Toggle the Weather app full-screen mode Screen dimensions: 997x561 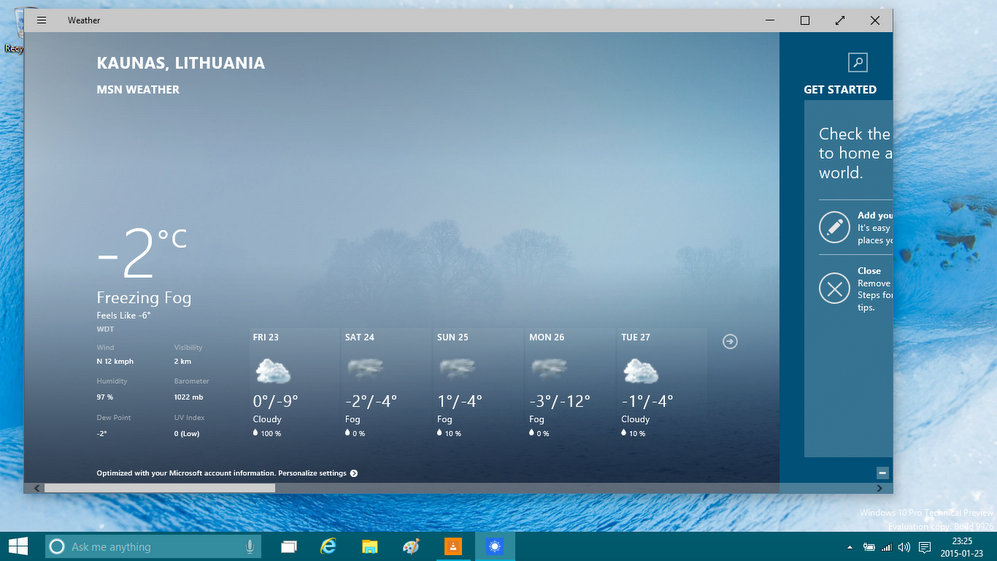pos(840,20)
